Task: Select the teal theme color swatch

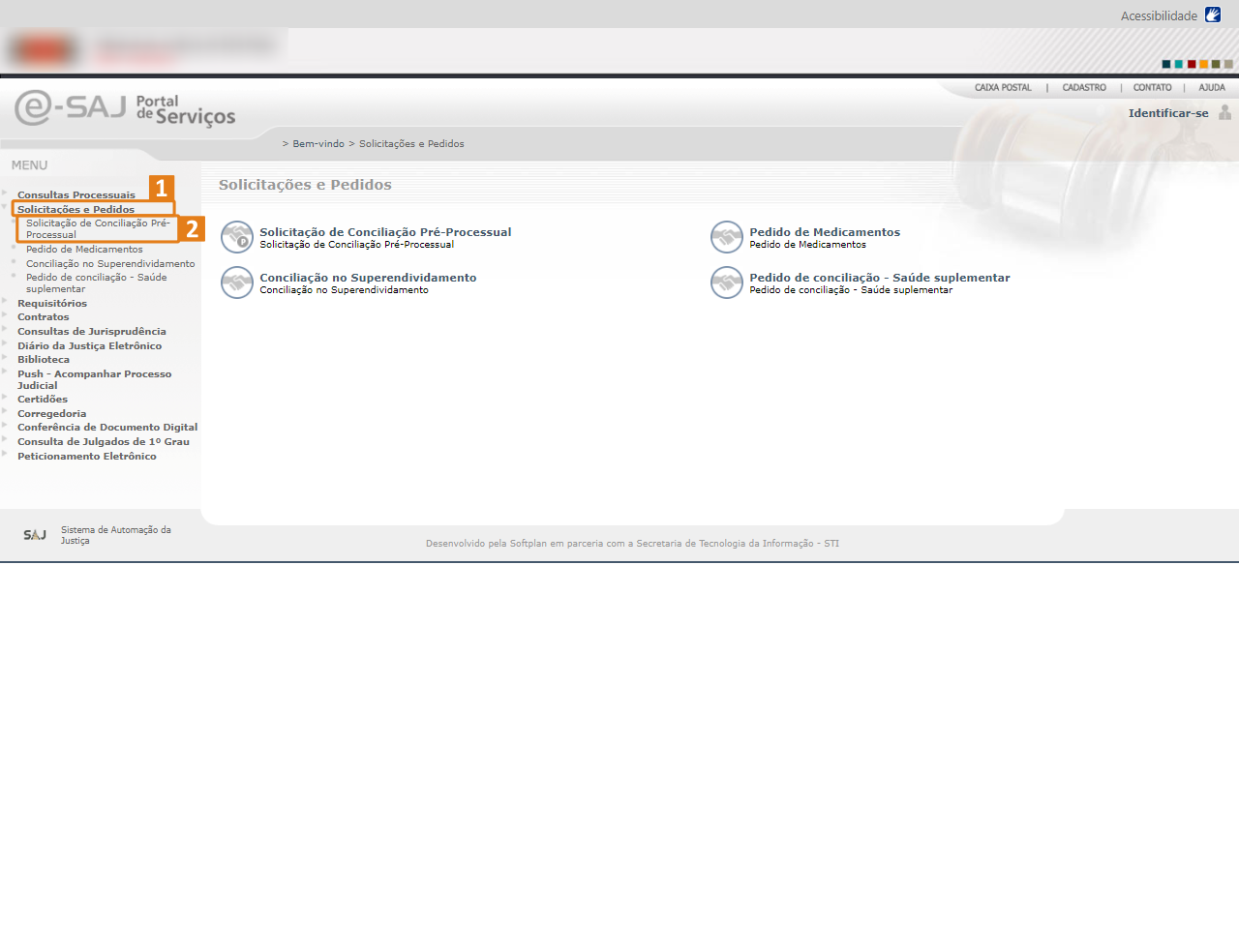Action: click(x=1179, y=65)
